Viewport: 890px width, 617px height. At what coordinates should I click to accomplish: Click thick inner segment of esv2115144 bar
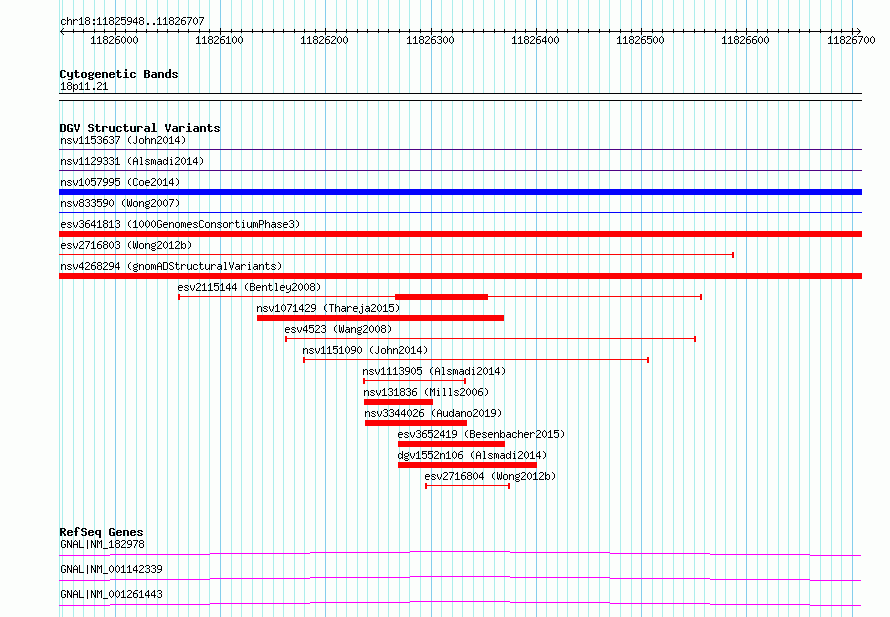pos(442,297)
